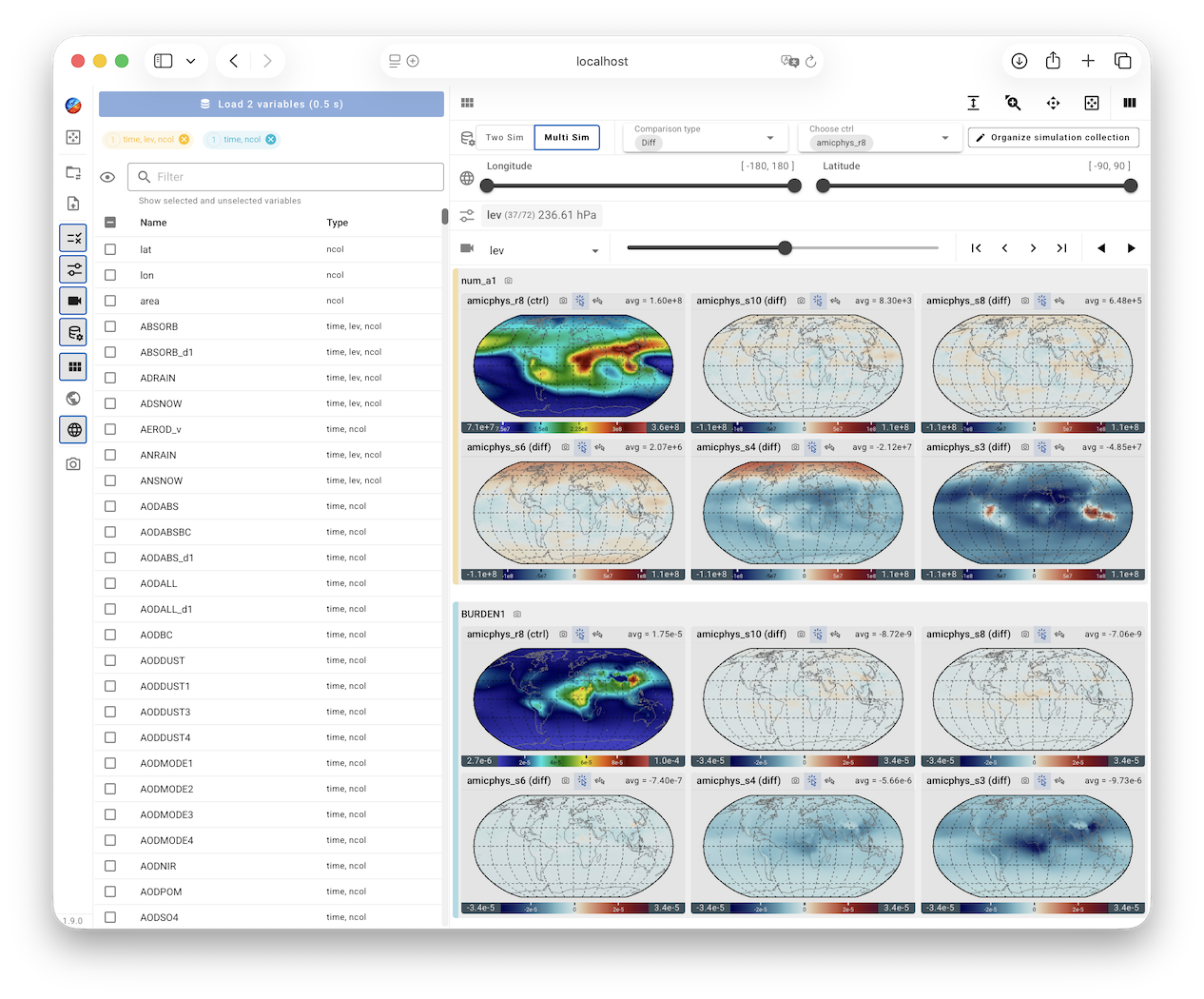Open the database settings icon in sidebar
1204x999 pixels.
73,333
